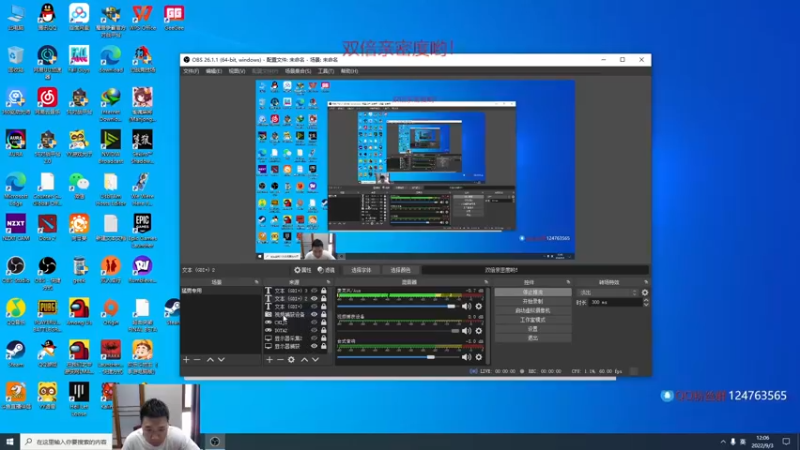Expand hidden system tray icons chevron
Viewport: 800px width, 450px height.
point(723,442)
